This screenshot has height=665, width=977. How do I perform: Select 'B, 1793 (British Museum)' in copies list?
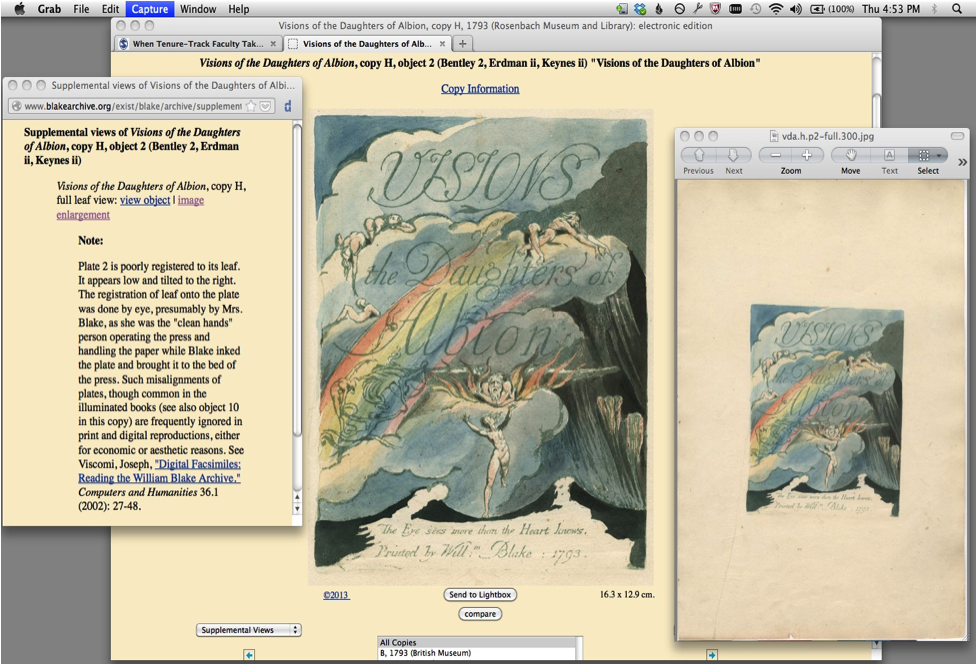(x=426, y=653)
